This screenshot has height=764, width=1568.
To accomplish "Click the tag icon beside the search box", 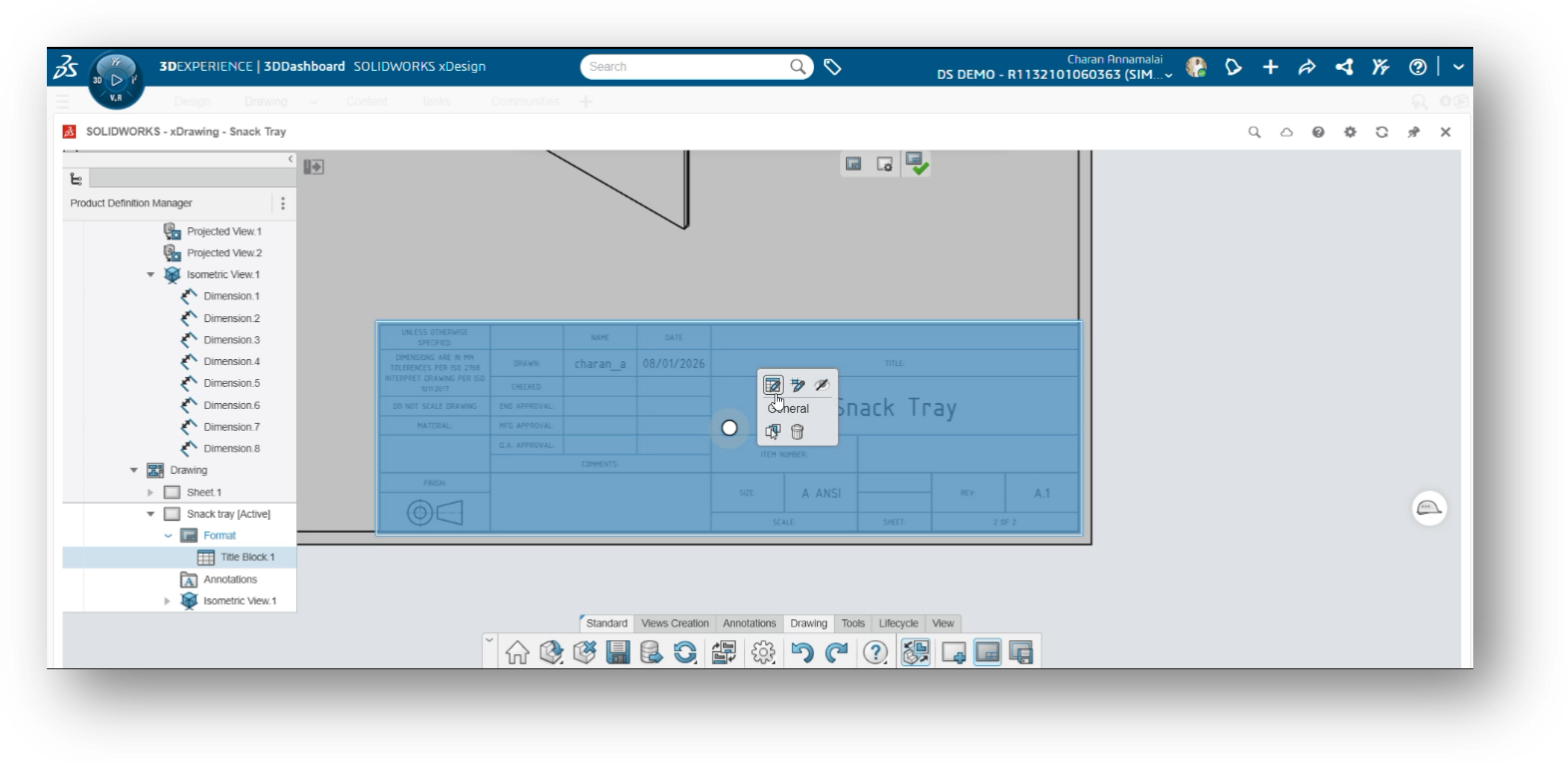I will click(833, 67).
